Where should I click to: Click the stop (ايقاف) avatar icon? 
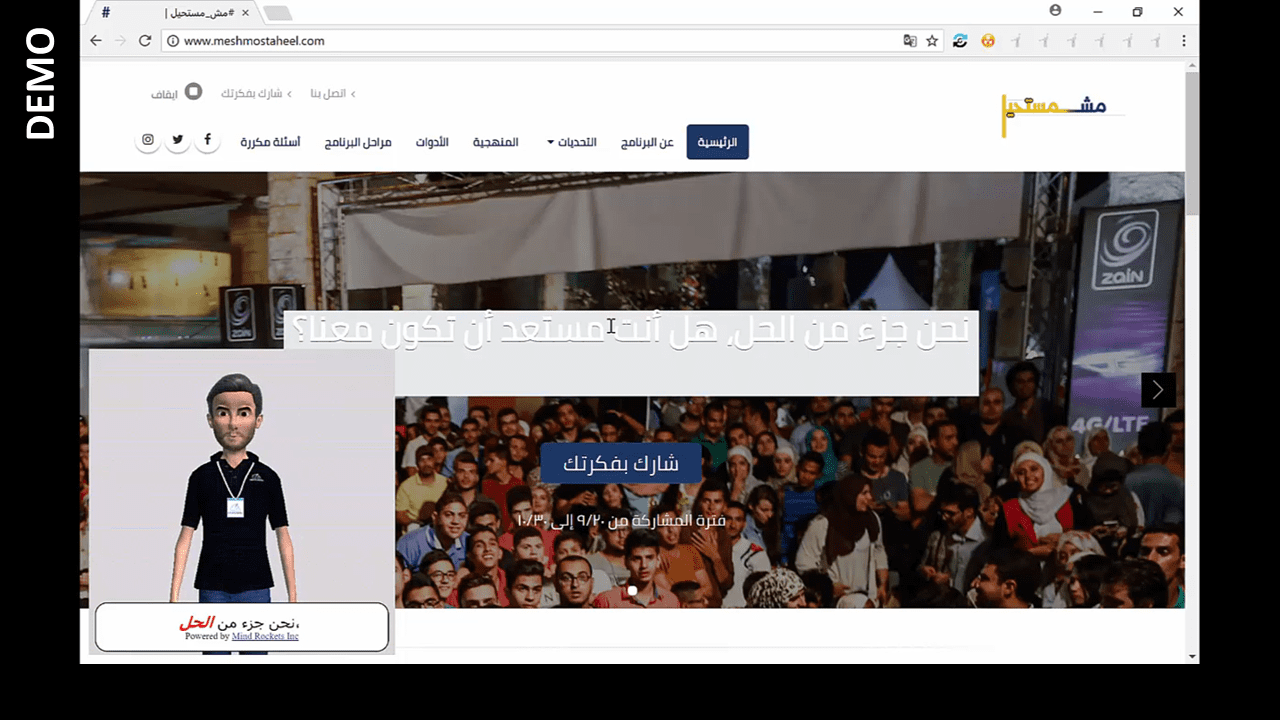(193, 91)
